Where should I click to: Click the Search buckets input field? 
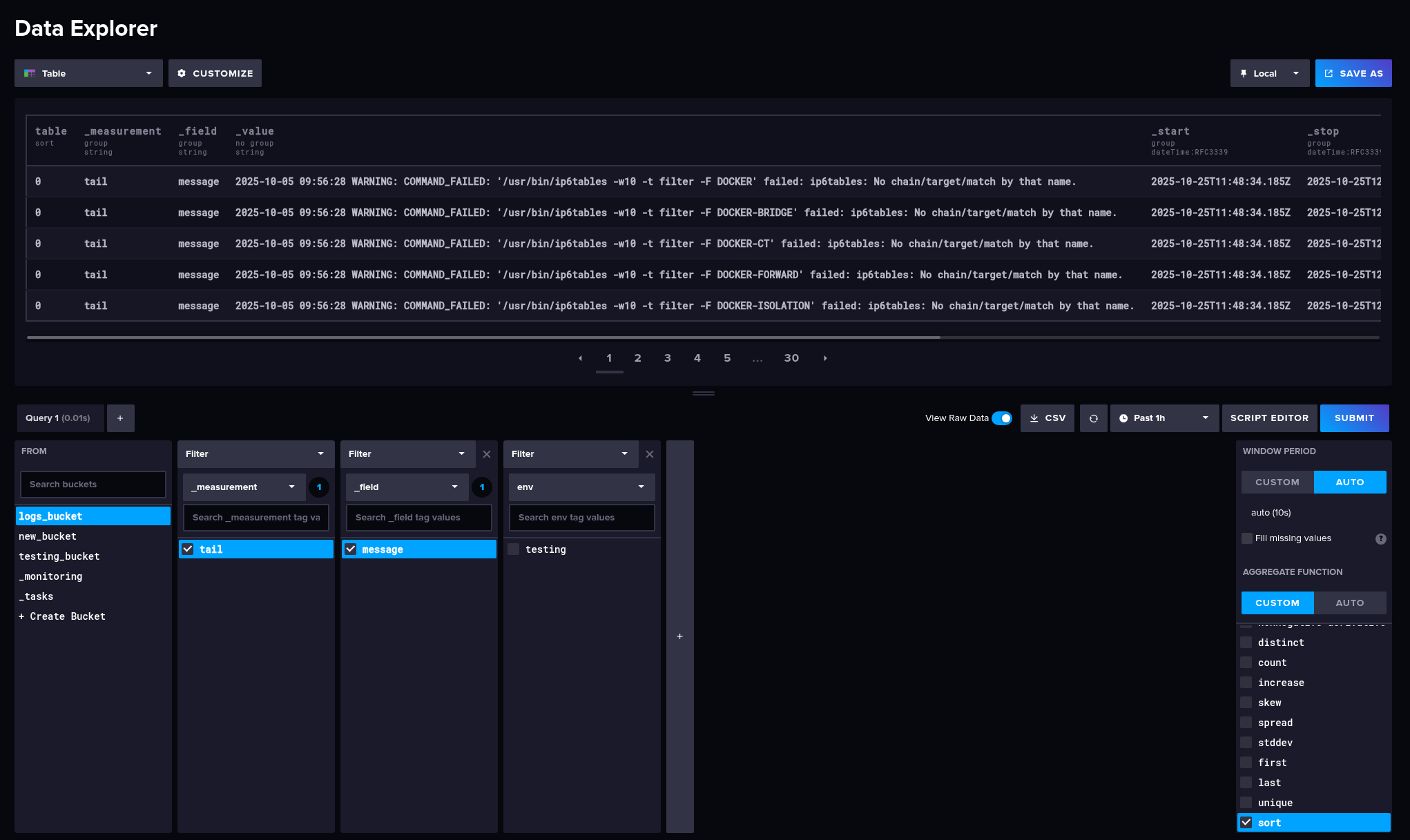point(93,485)
